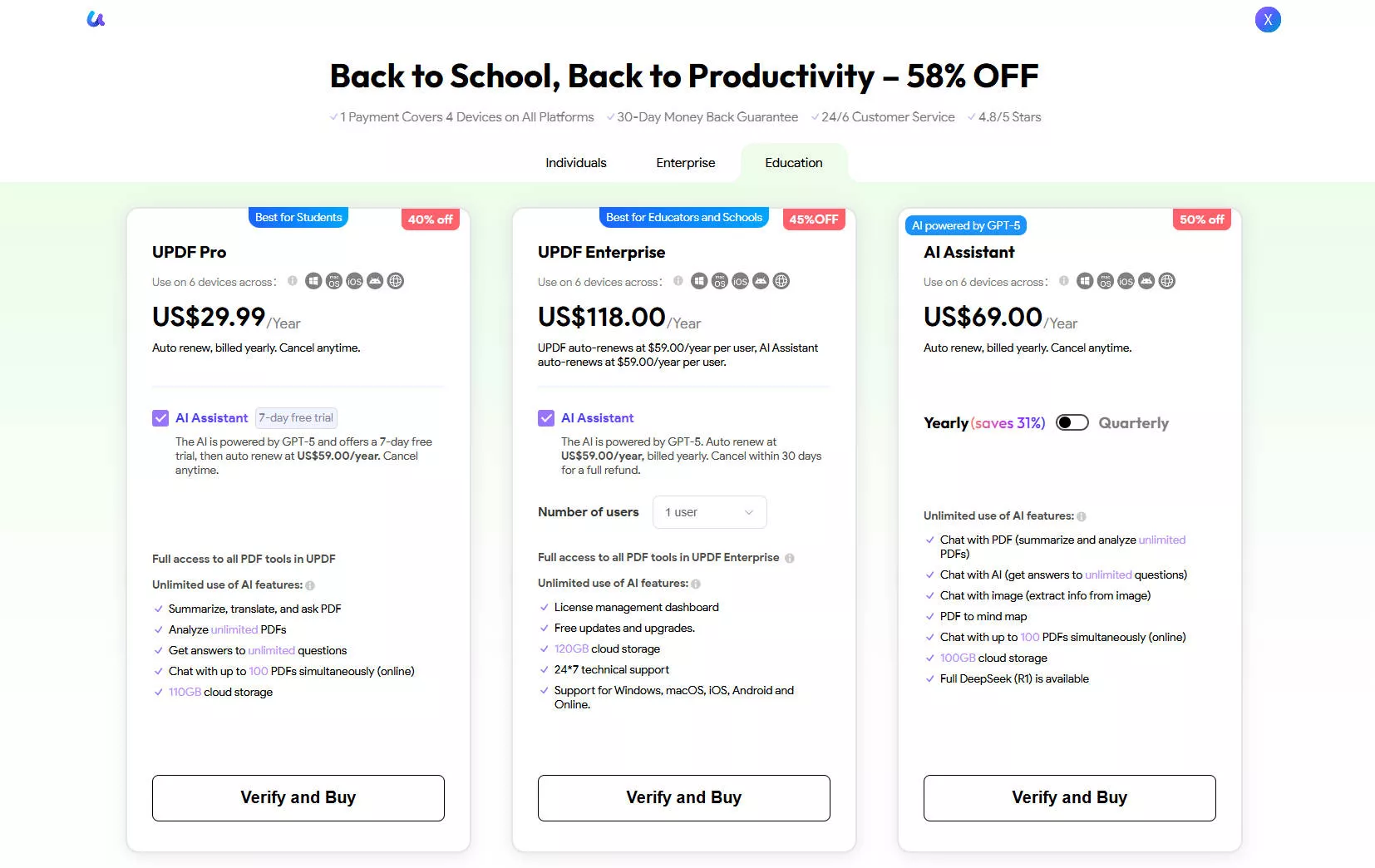Click the Windows icon in the UPDF Pro card
Image resolution: width=1375 pixels, height=868 pixels.
click(313, 281)
